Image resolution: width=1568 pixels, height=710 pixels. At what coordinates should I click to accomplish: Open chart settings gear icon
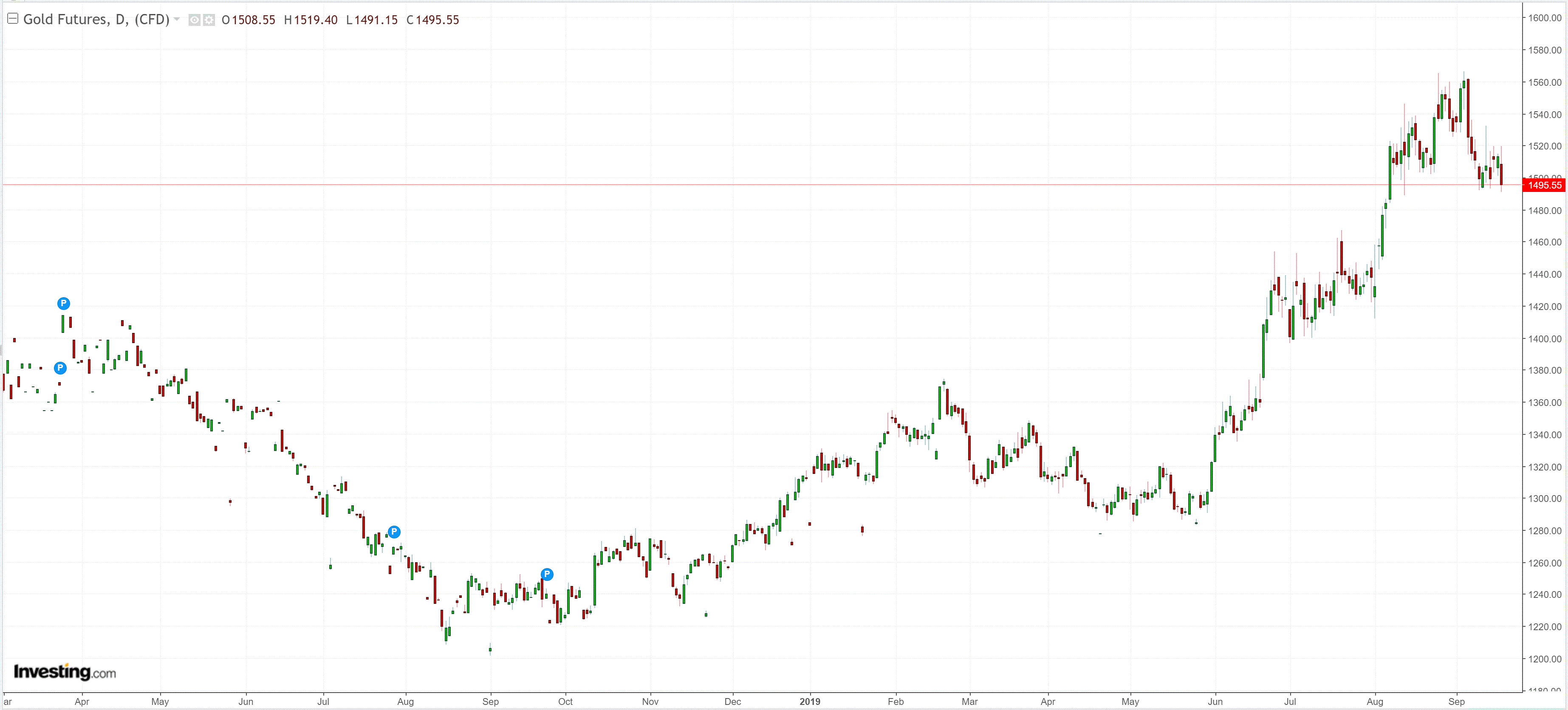[x=209, y=20]
